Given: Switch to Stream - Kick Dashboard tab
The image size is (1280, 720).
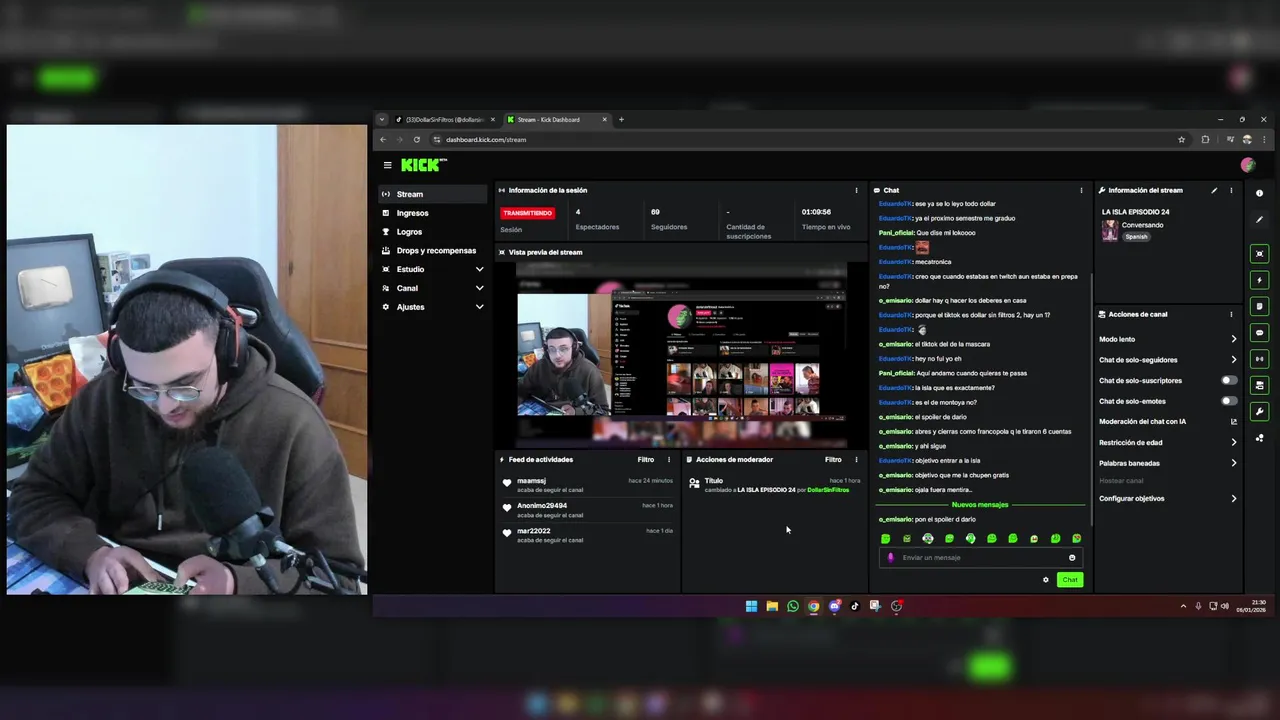Looking at the screenshot, I should pyautogui.click(x=556, y=120).
